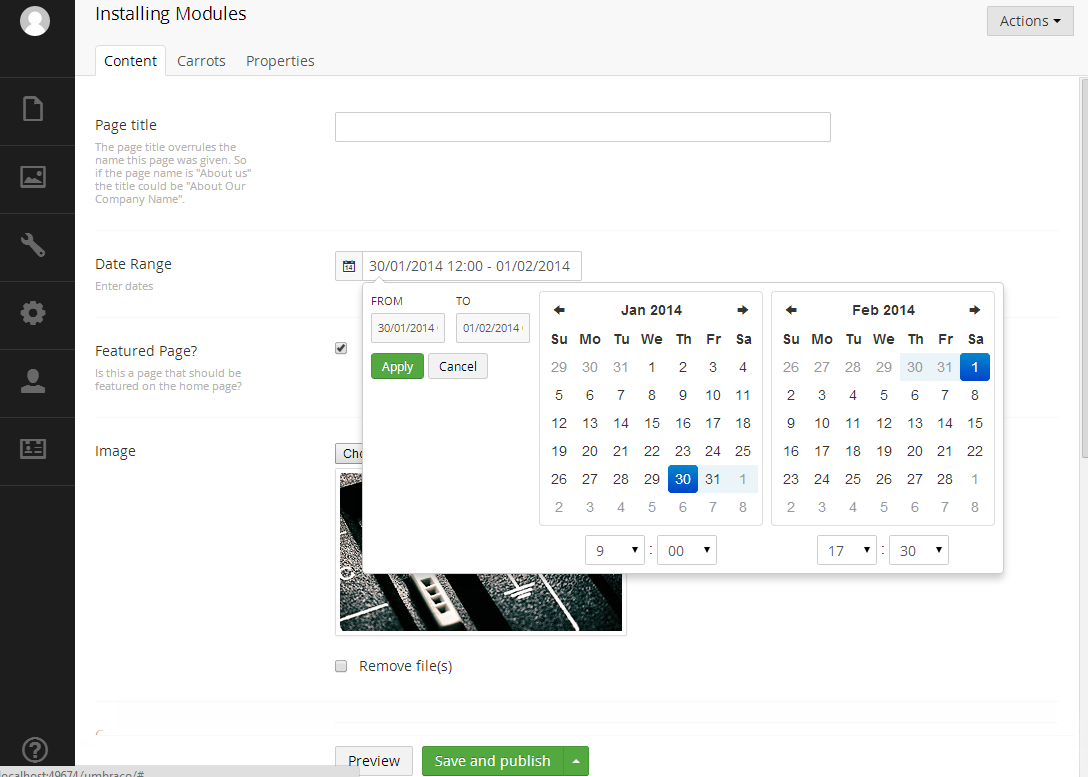This screenshot has height=777, width=1088.
Task: Open the Media section image icon
Action: tap(33, 177)
